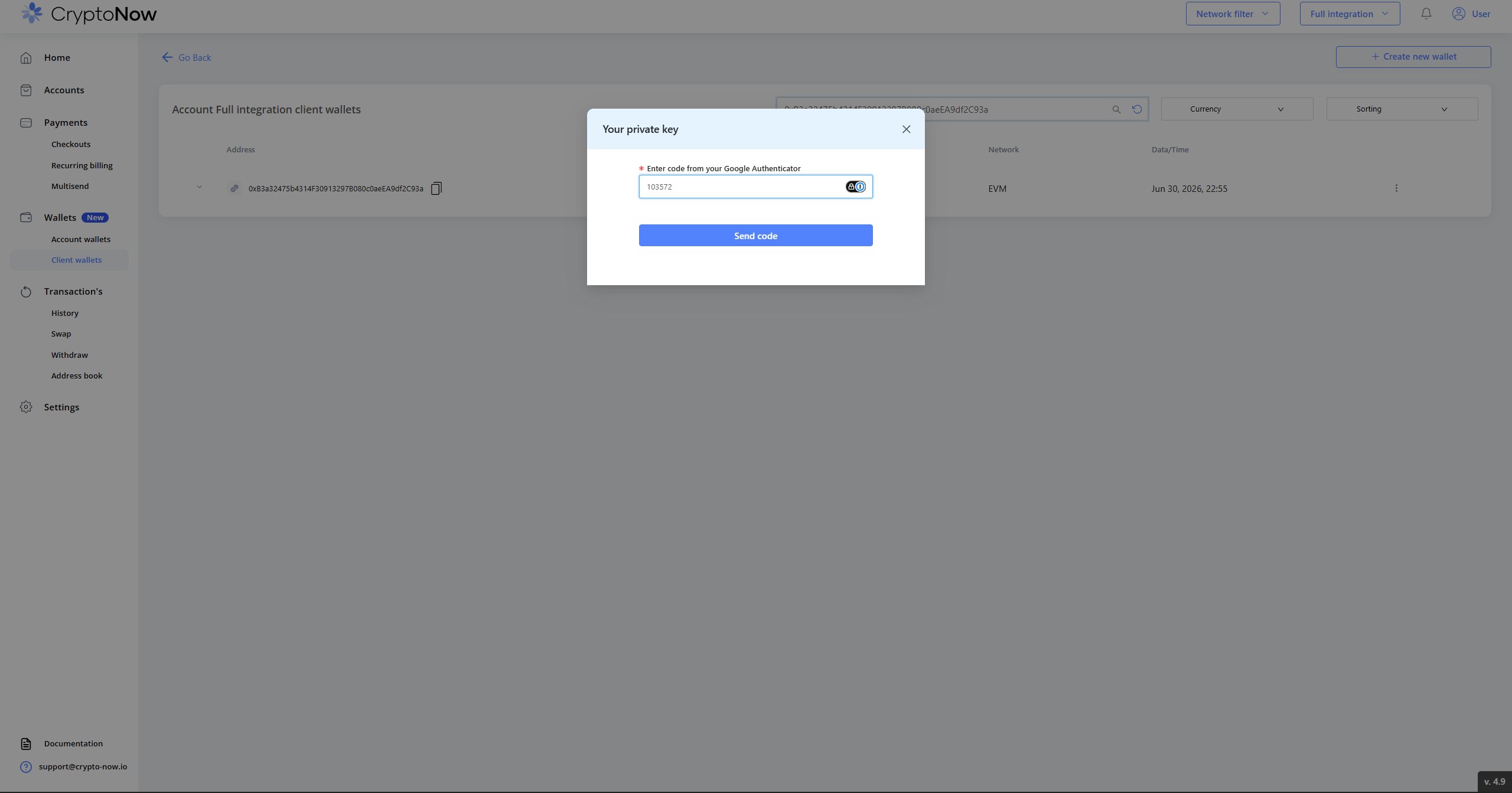The width and height of the screenshot is (1512, 793).
Task: Open the Full integration dropdown
Action: pyautogui.click(x=1350, y=14)
